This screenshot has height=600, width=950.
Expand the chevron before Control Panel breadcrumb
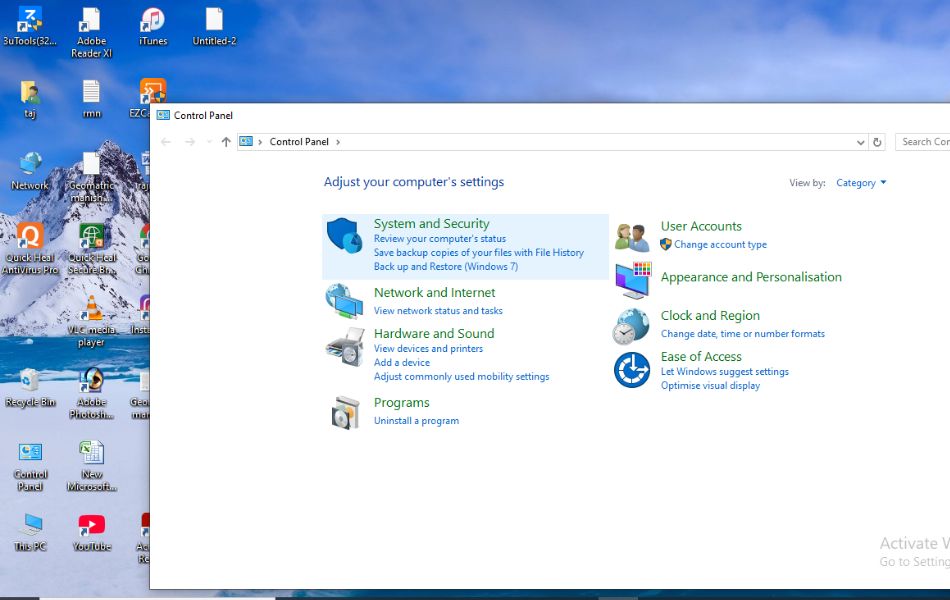pos(261,142)
